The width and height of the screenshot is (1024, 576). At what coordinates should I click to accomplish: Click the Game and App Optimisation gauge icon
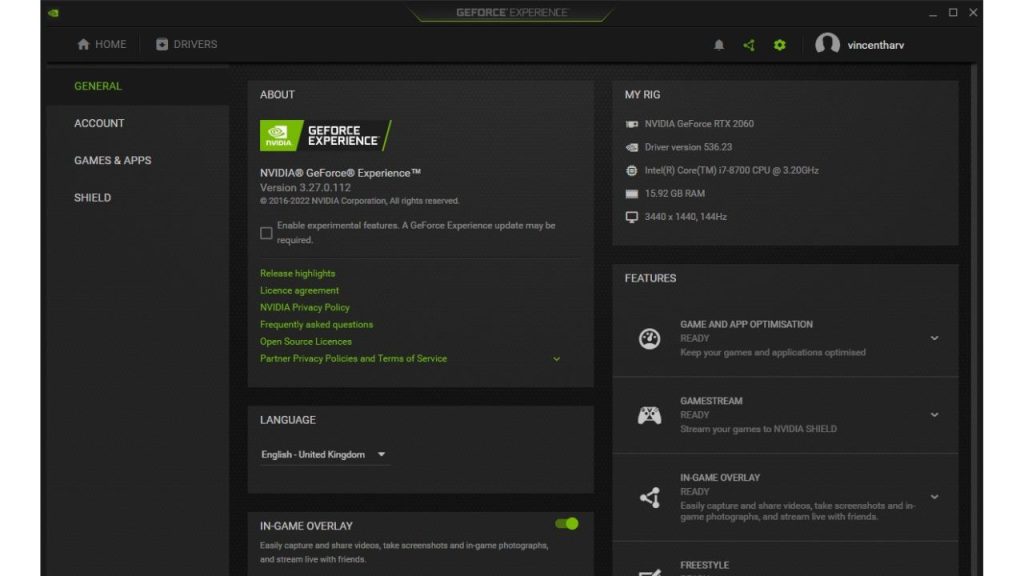click(649, 338)
